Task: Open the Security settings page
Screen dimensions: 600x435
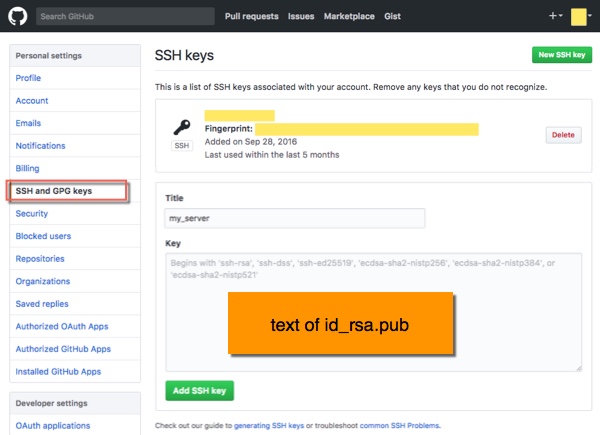Action: point(32,213)
